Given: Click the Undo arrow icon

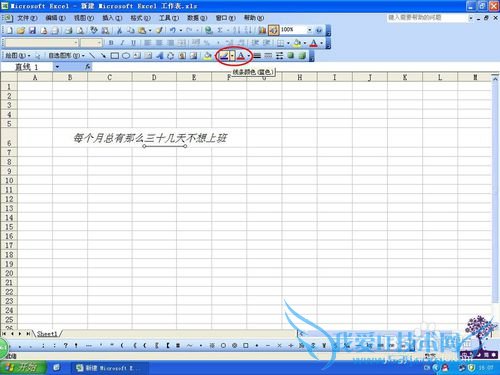Looking at the screenshot, I should (x=173, y=30).
